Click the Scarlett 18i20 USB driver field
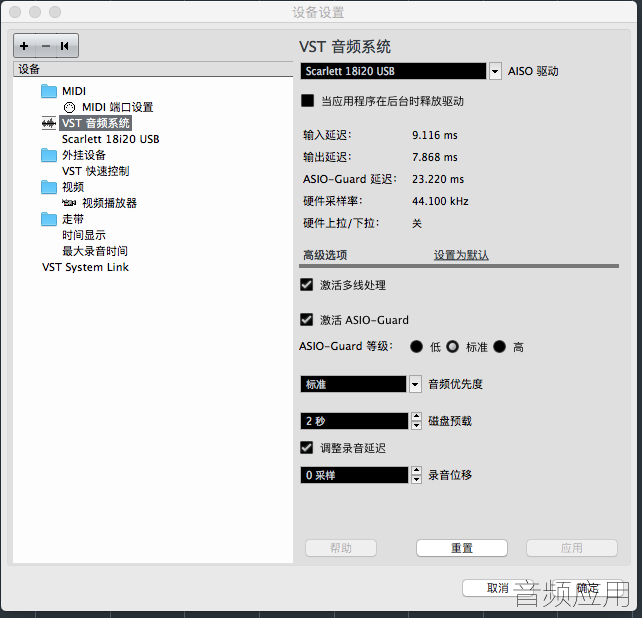This screenshot has width=642, height=618. coord(393,71)
